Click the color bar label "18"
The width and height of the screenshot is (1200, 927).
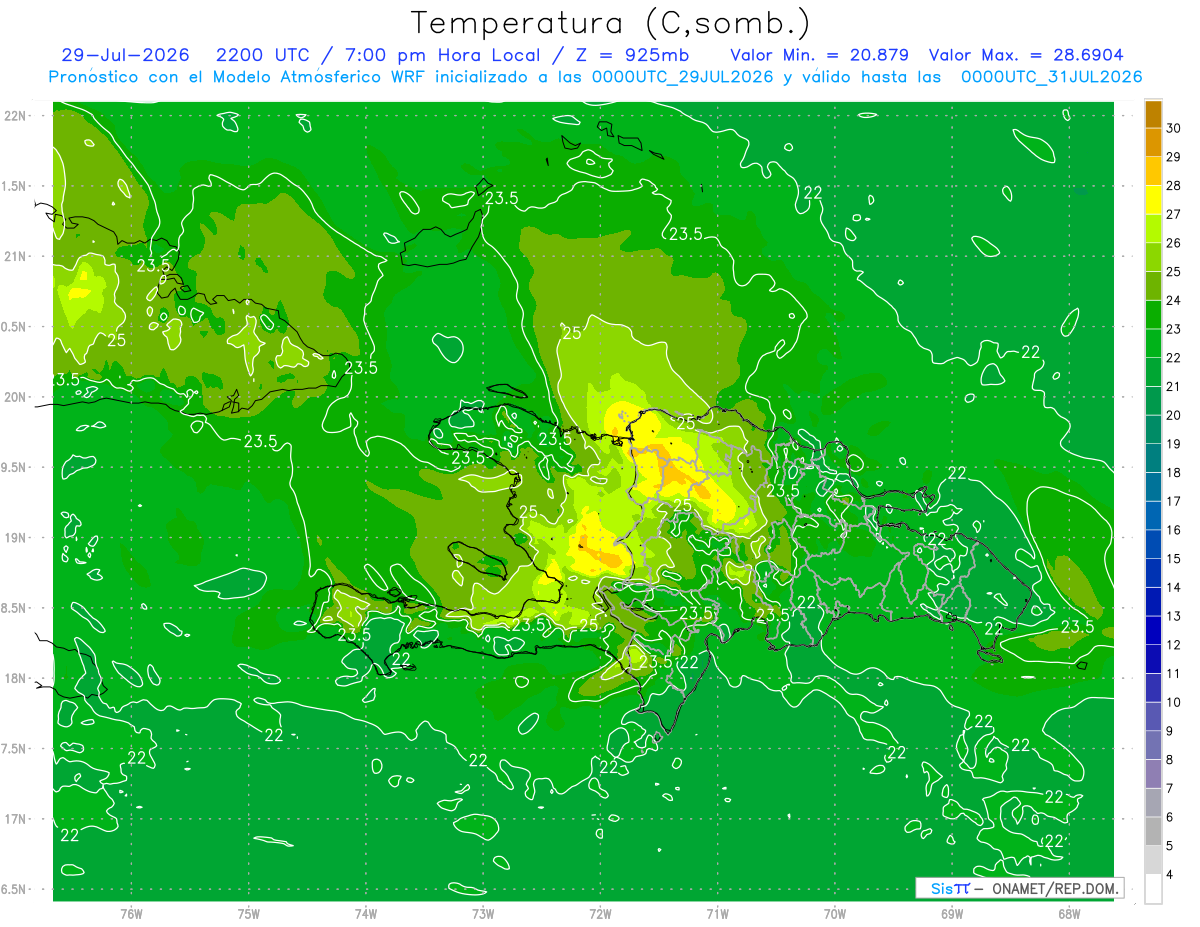click(x=1174, y=472)
